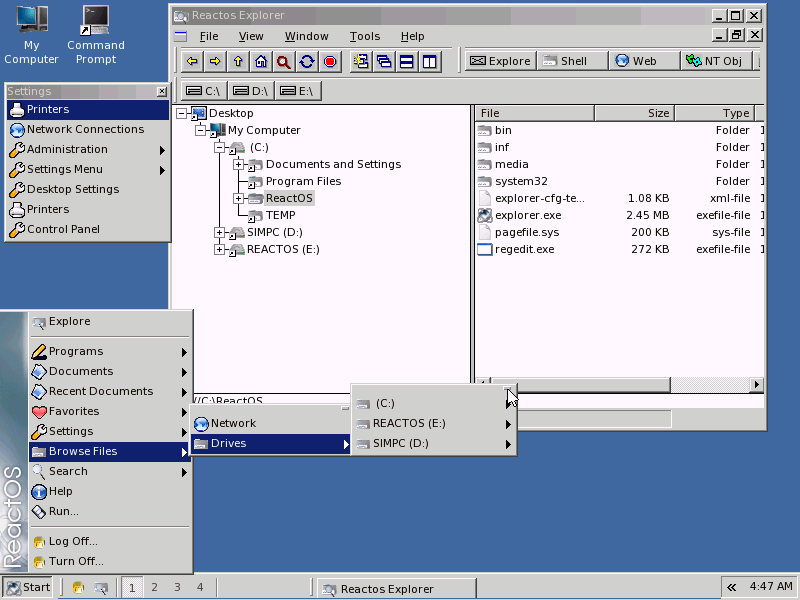Click Run... in the Start menu
Viewport: 800px width, 600px height.
point(64,510)
